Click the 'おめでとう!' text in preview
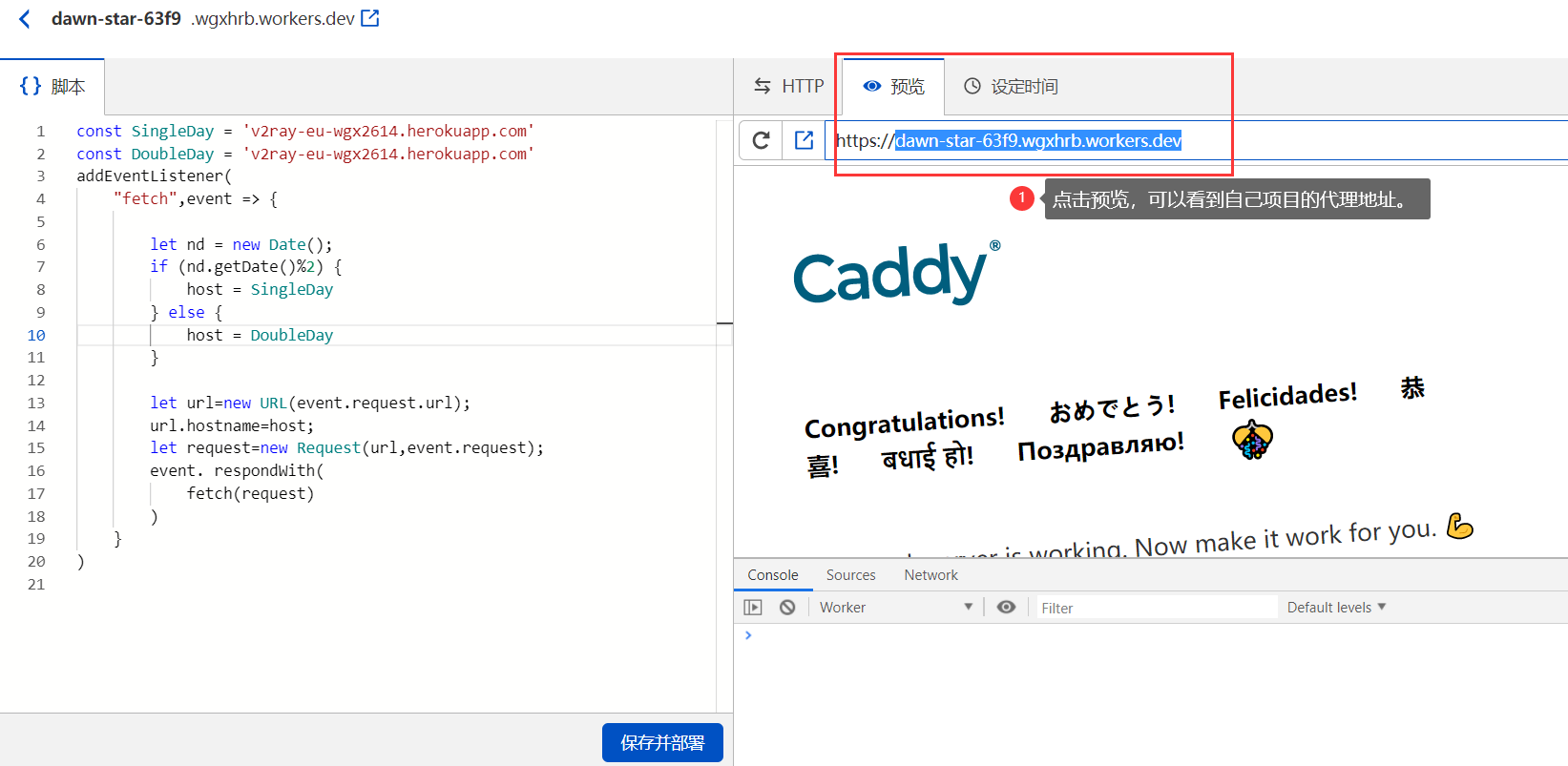This screenshot has height=766, width=1568. coord(1112,407)
